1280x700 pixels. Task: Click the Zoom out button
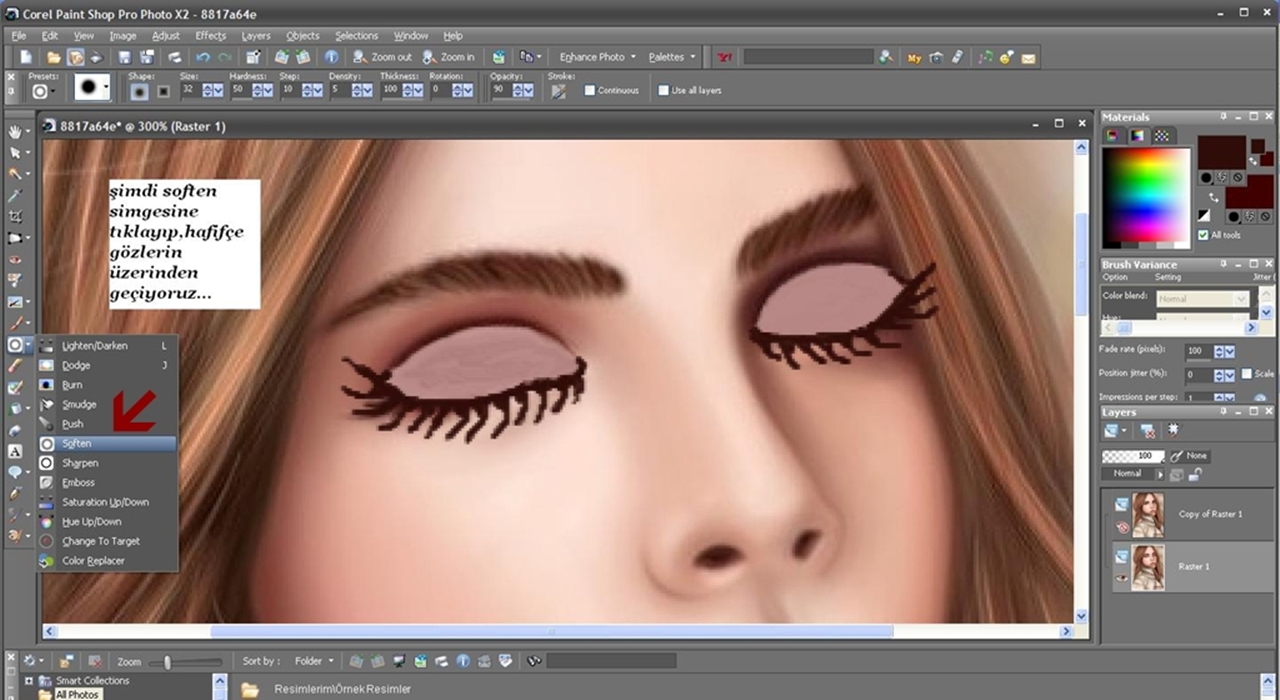click(382, 58)
